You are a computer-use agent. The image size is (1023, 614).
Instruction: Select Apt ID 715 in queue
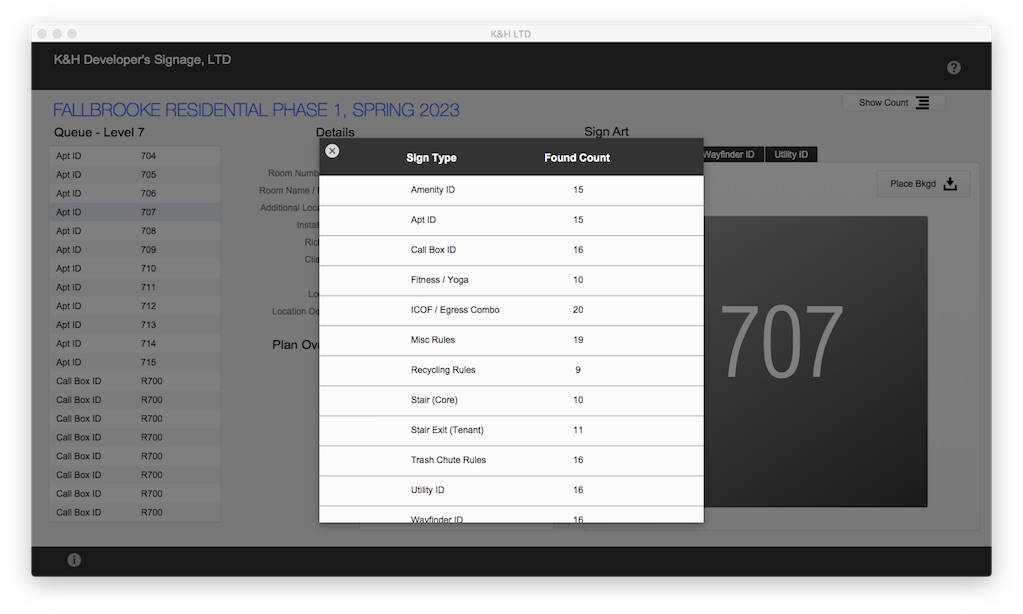[135, 362]
